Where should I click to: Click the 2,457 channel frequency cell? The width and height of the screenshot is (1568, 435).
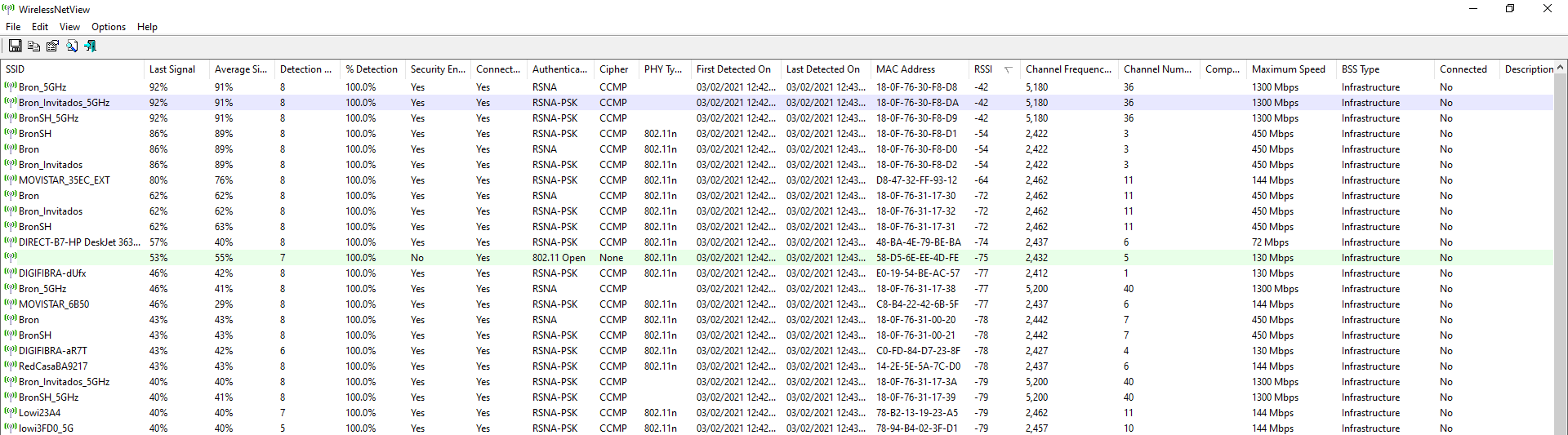click(1037, 428)
